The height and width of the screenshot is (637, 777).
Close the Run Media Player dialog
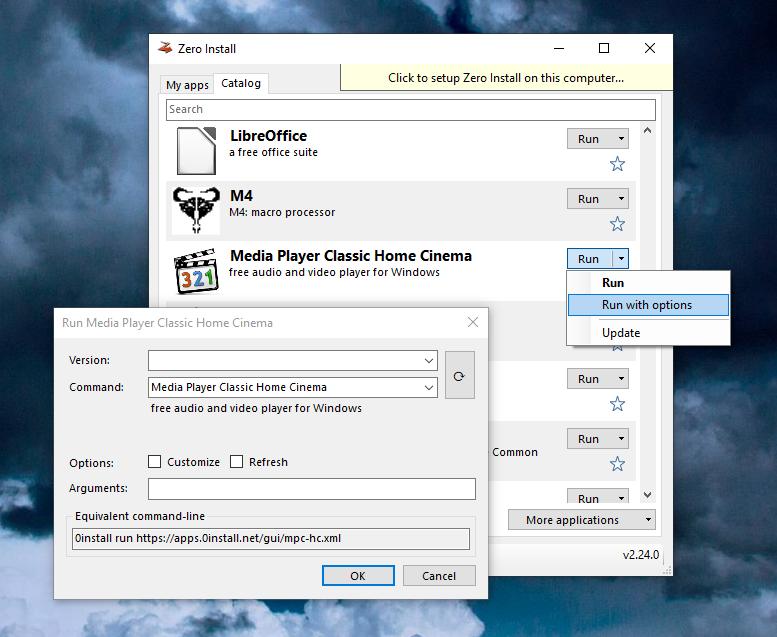(473, 322)
